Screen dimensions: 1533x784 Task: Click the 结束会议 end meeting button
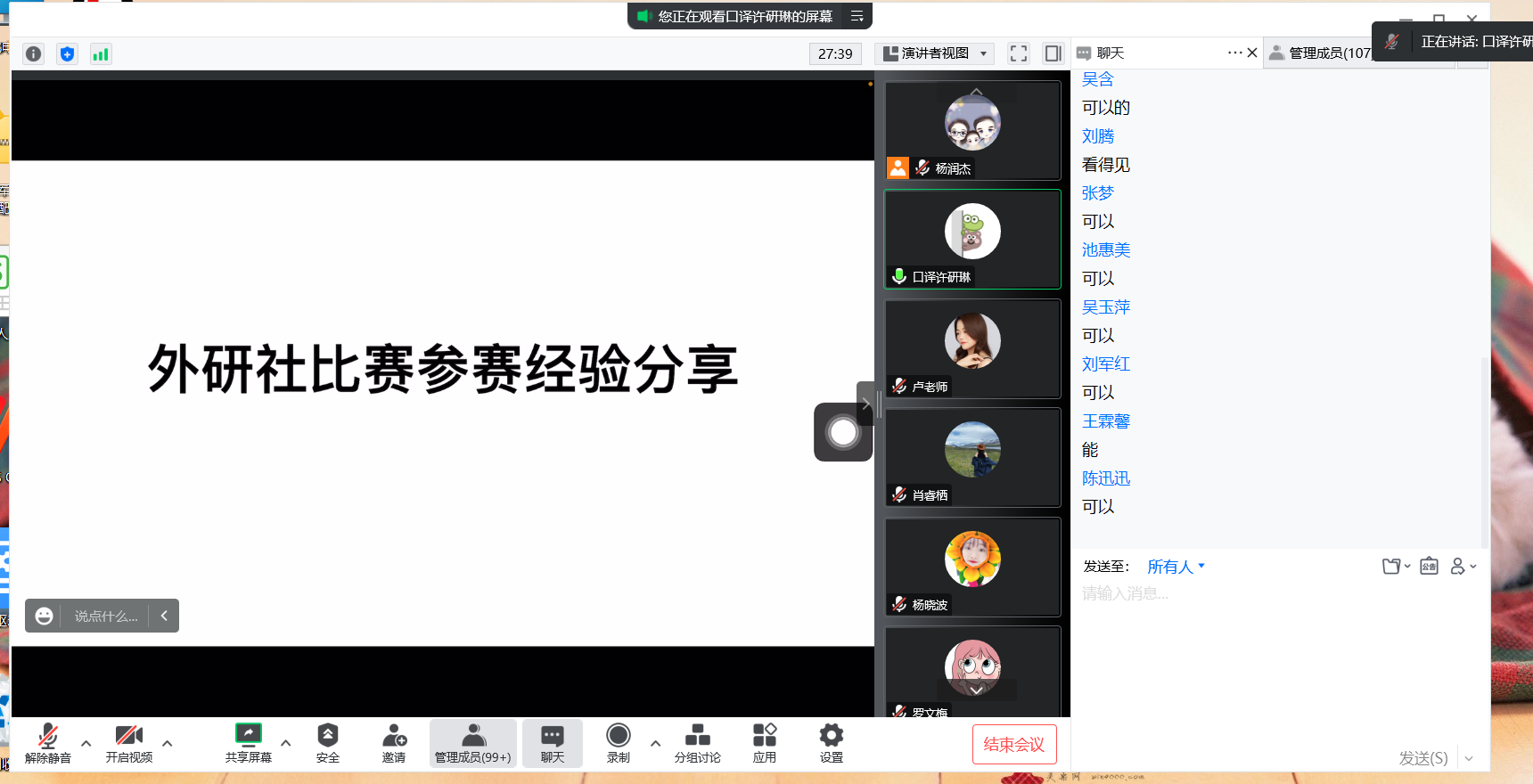1014,744
